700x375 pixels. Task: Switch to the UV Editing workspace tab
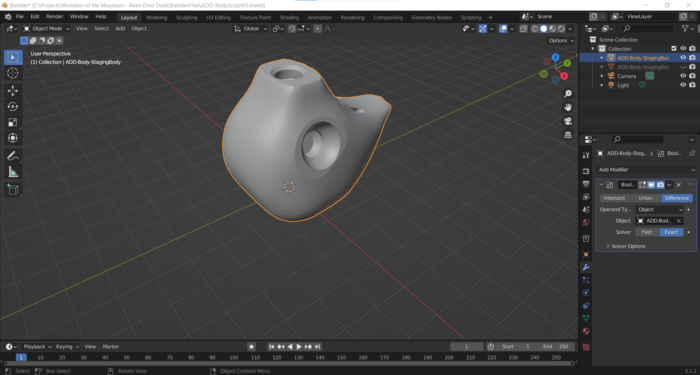(218, 17)
